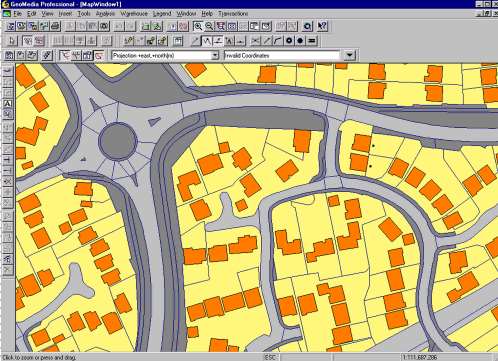Open the Warehouse menu
Screen dimensions: 498x361
tap(134, 14)
